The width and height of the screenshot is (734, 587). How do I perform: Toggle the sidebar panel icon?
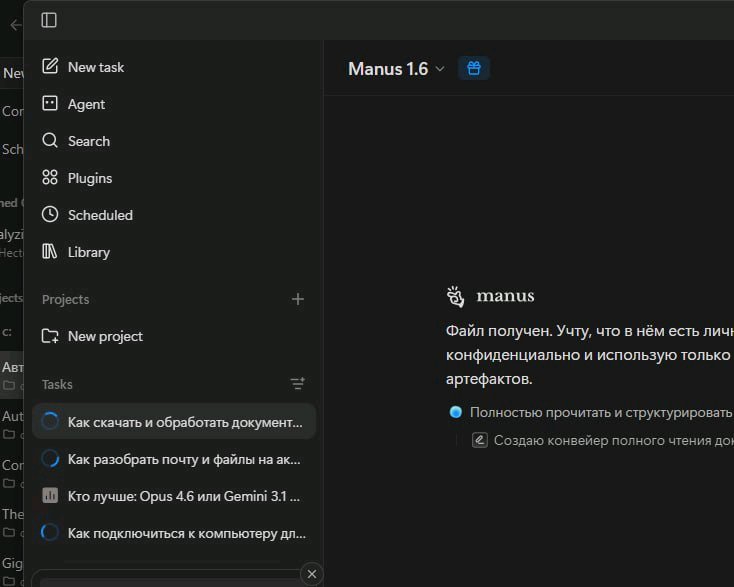pyautogui.click(x=49, y=20)
